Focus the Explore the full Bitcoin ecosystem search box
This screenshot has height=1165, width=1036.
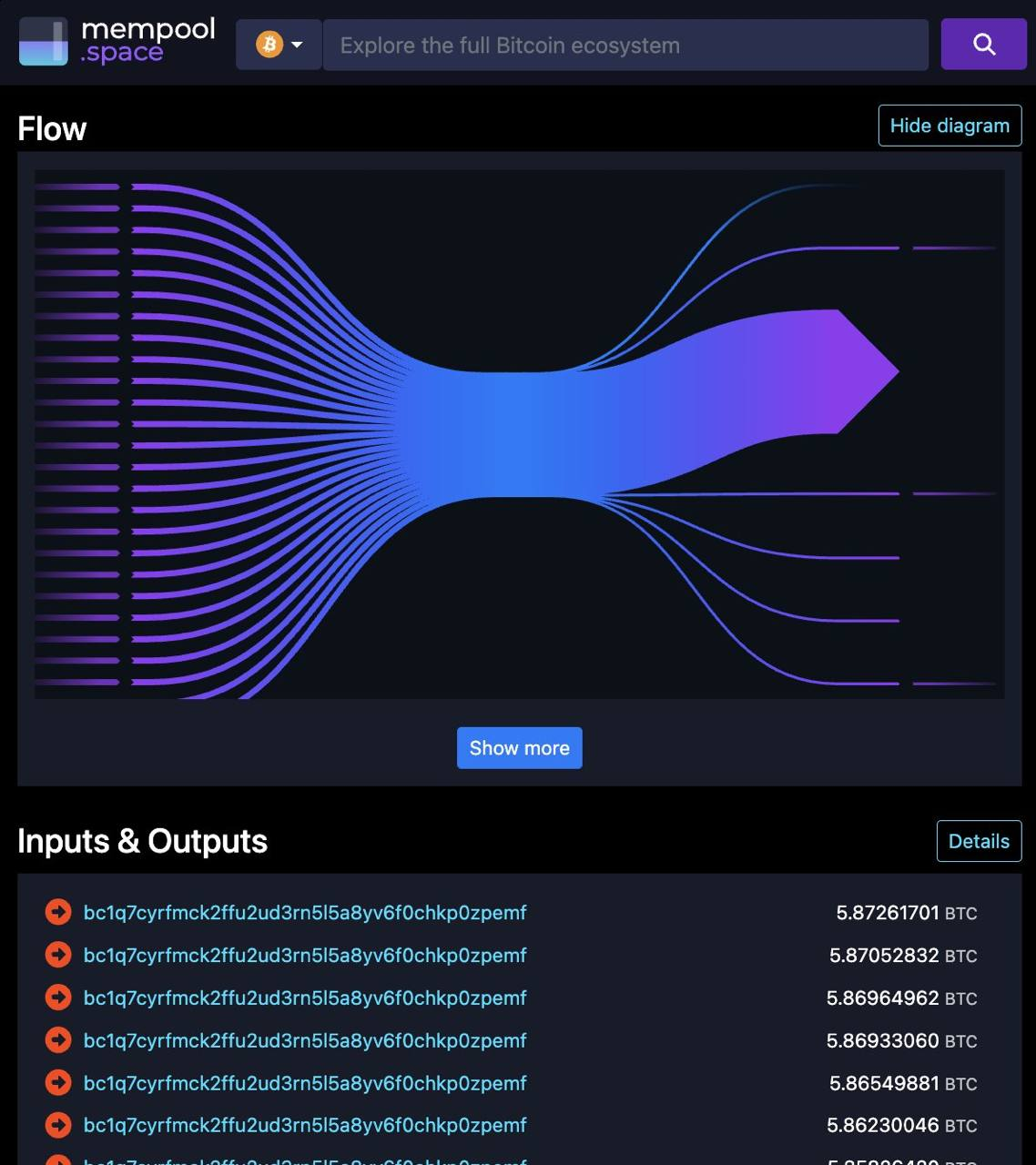(x=625, y=45)
